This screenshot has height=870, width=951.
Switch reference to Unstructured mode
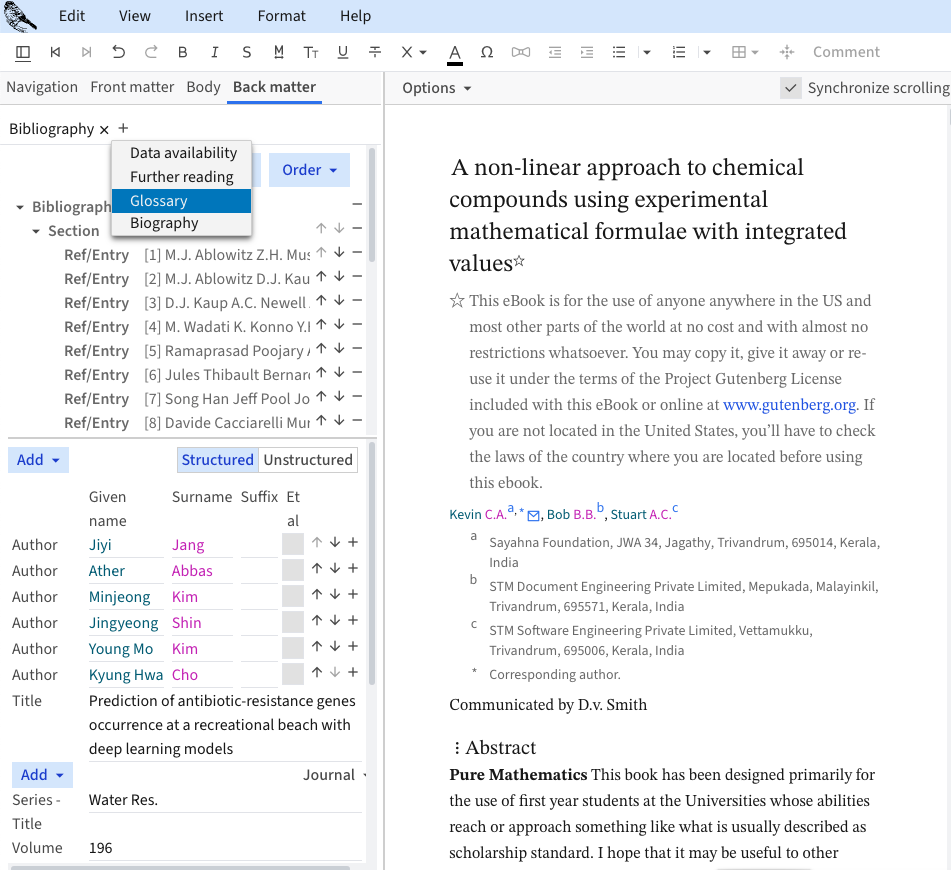click(x=307, y=460)
